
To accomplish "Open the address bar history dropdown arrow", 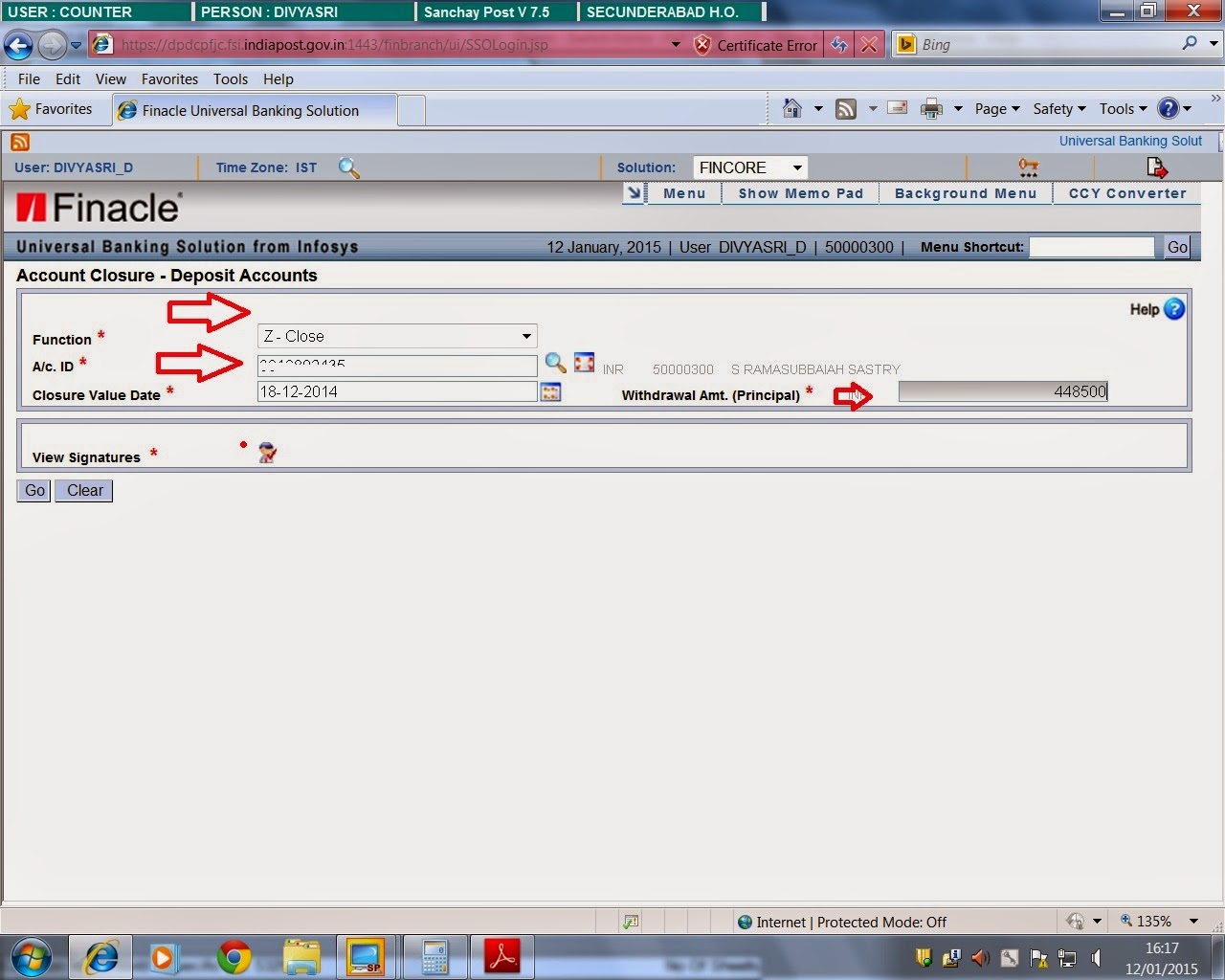I will coord(676,45).
